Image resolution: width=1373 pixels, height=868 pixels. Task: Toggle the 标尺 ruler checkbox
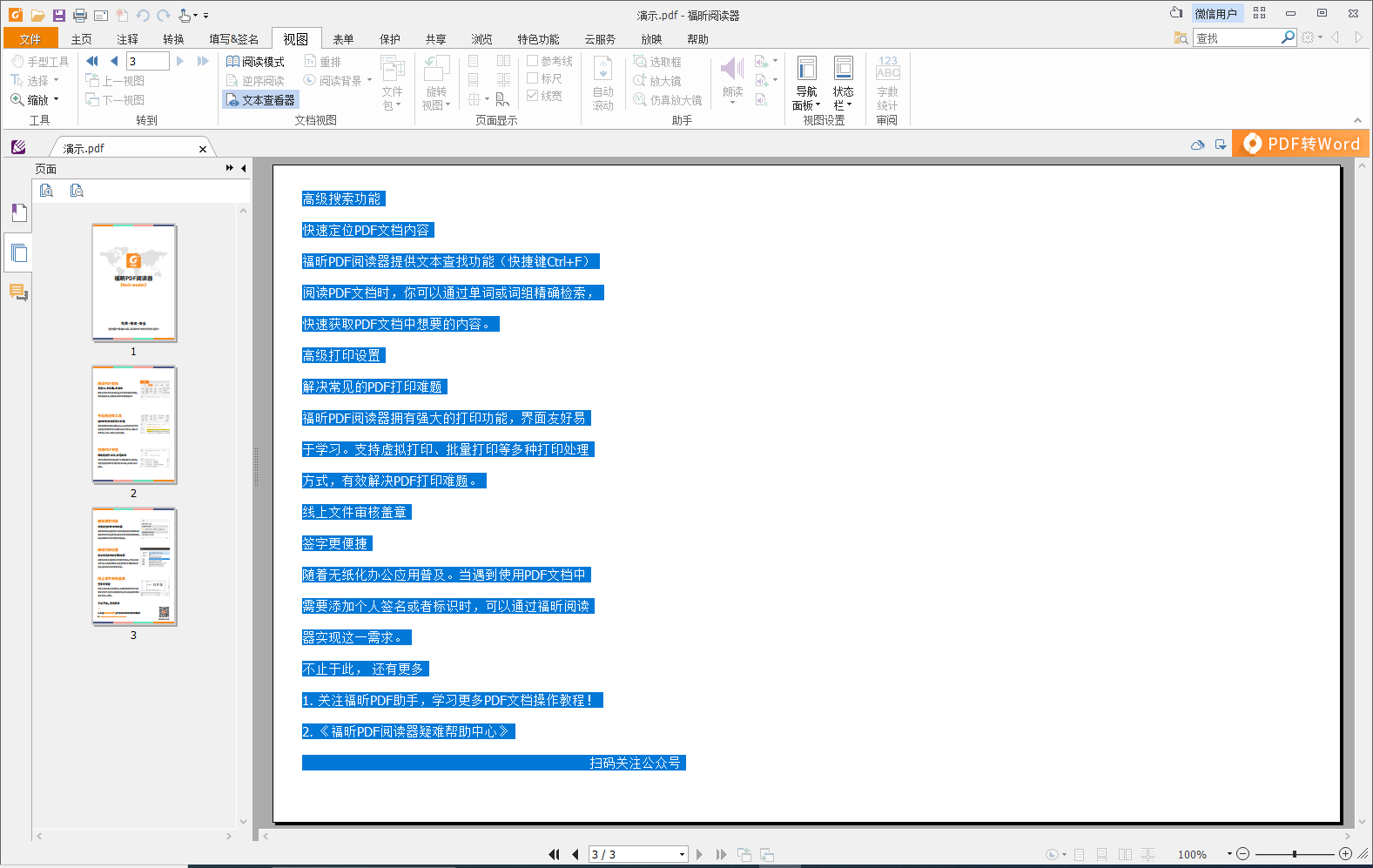pyautogui.click(x=533, y=78)
